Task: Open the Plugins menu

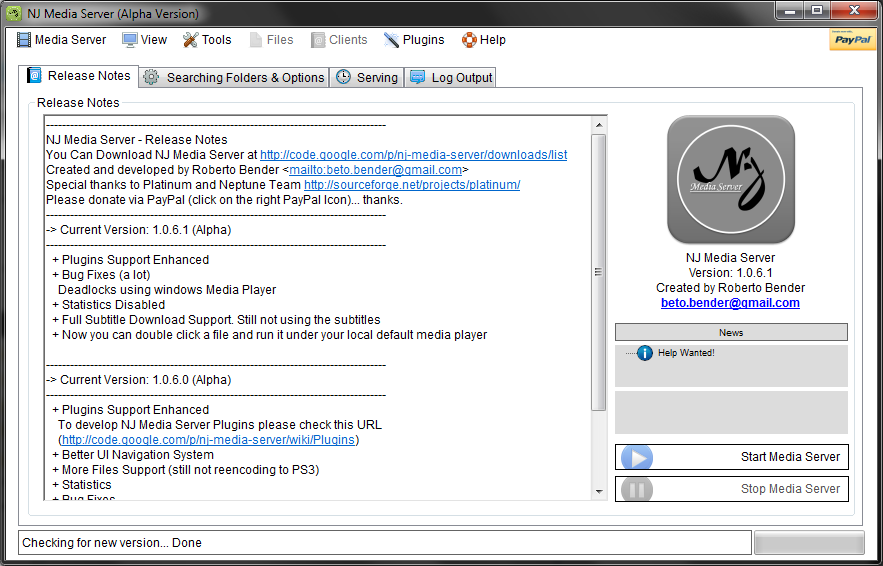Action: (x=414, y=40)
